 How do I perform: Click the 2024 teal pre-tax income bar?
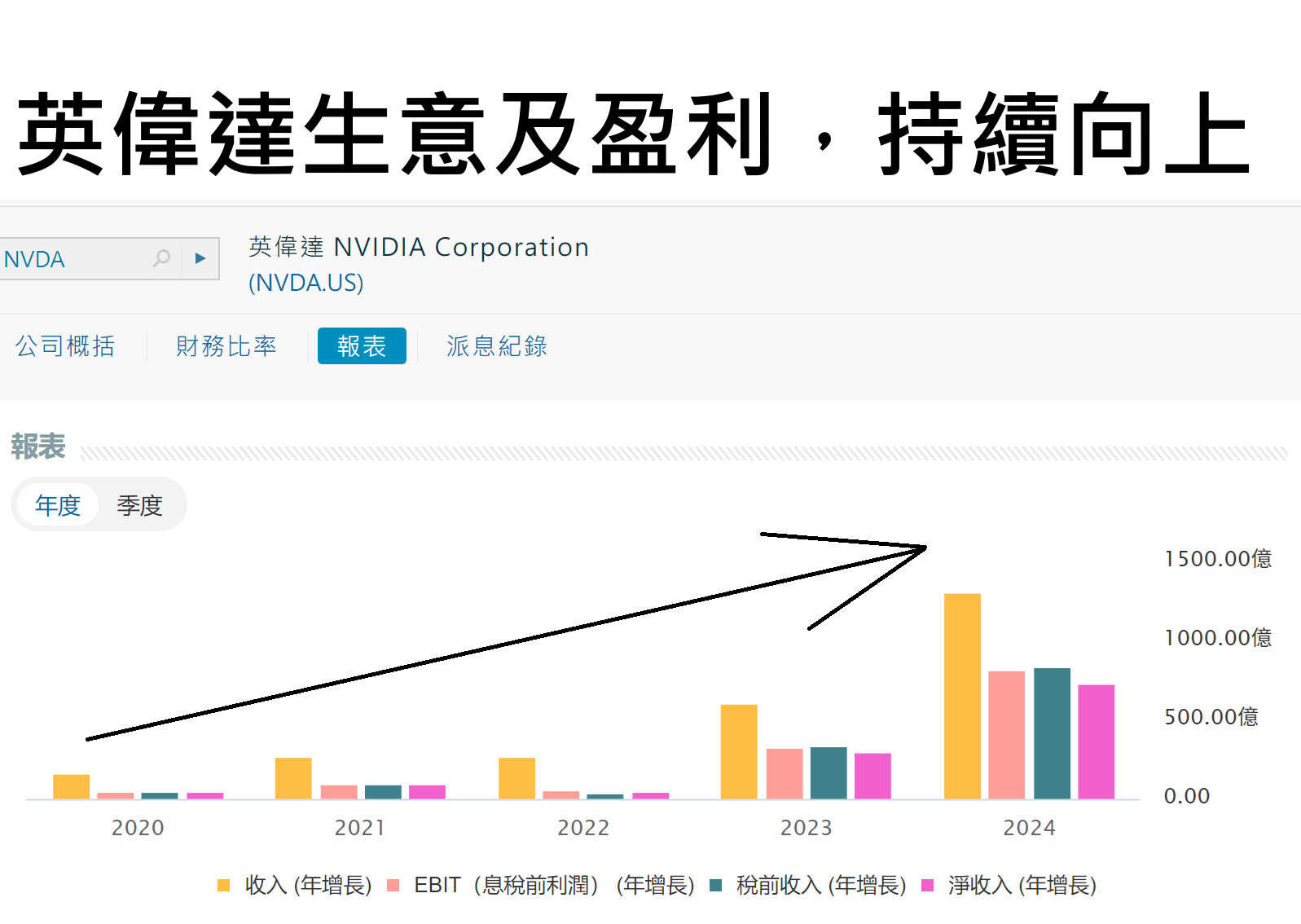coord(1052,733)
